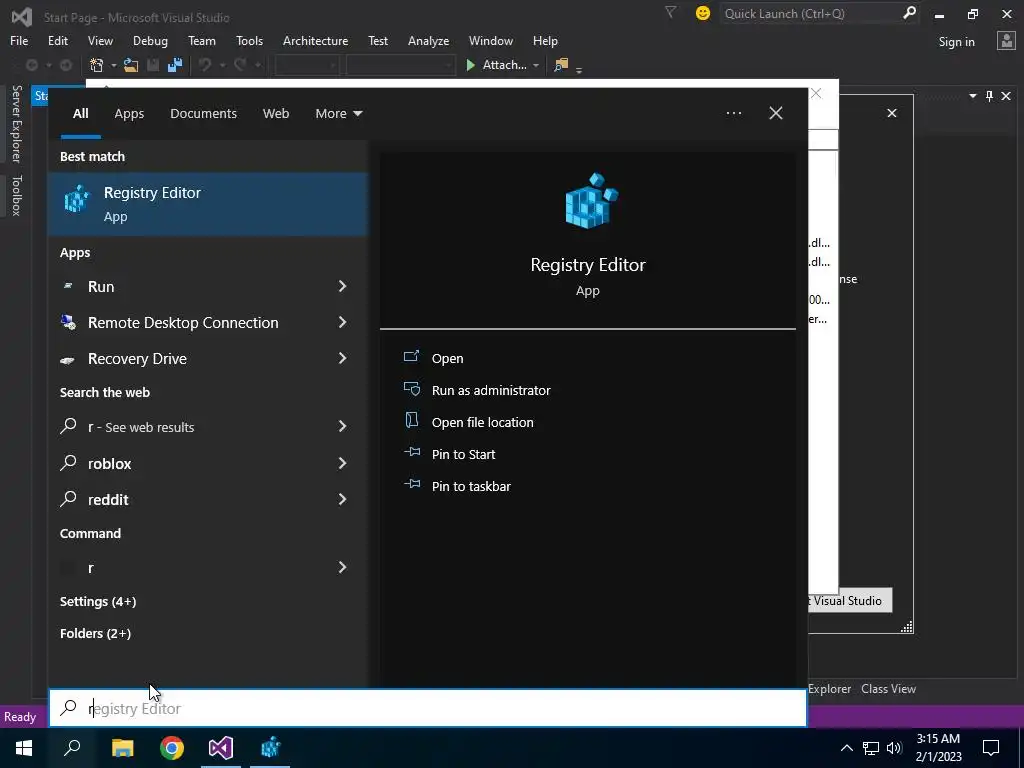Show hidden system tray icons
Viewport: 1024px width, 768px height.
click(x=846, y=748)
